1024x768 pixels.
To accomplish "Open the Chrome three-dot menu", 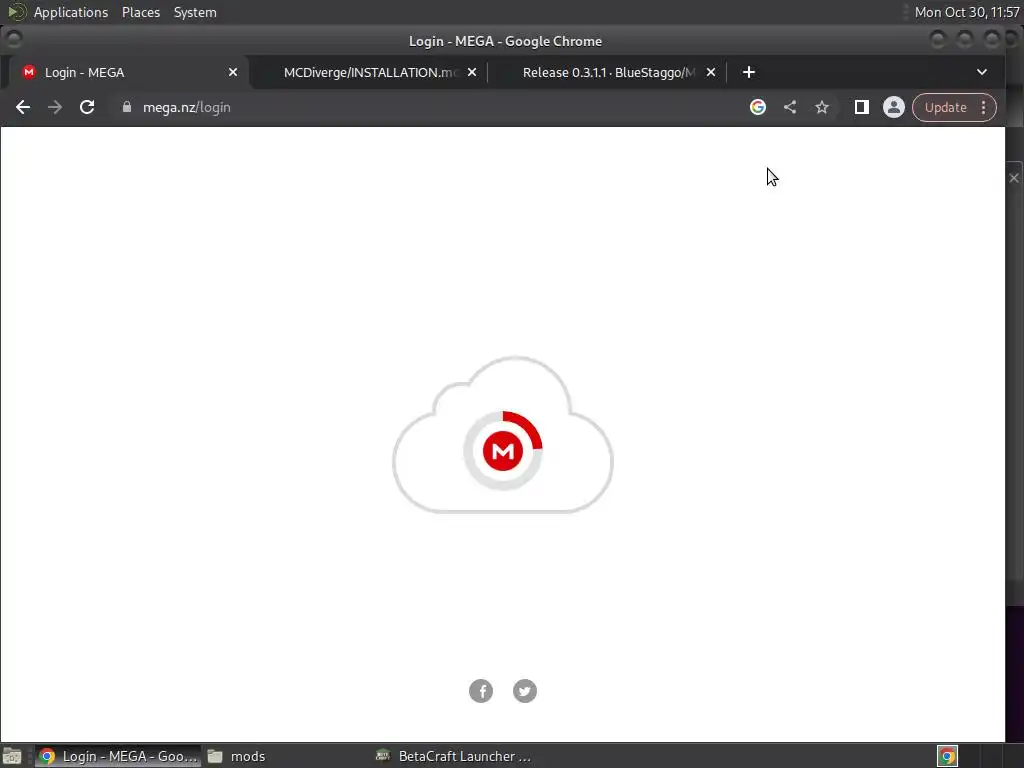I will [x=984, y=107].
